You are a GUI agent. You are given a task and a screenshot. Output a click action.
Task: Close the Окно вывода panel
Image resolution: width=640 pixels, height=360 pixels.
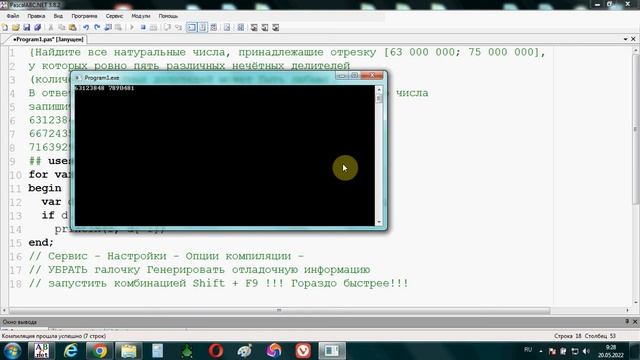tap(635, 322)
